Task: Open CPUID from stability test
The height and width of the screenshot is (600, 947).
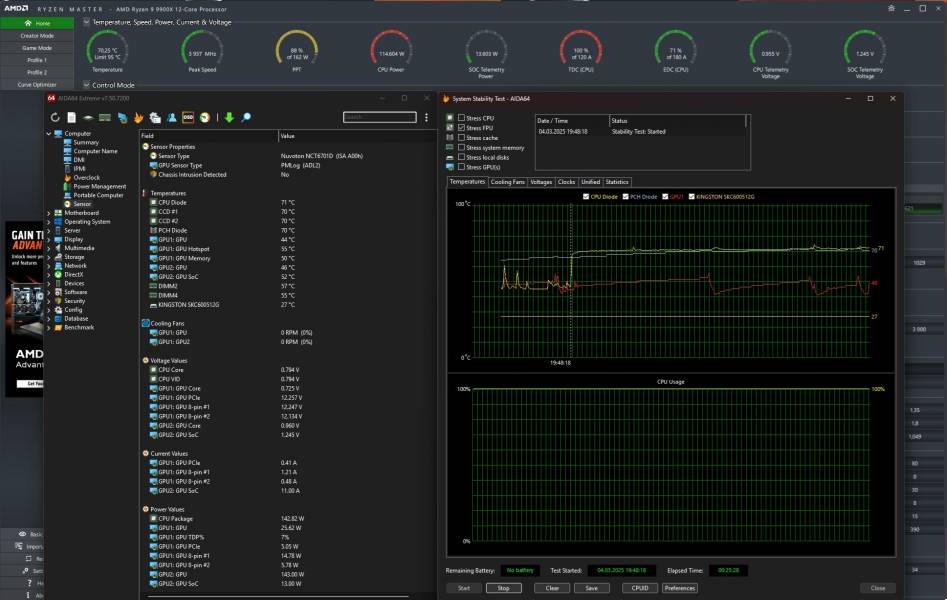Action: [640, 588]
